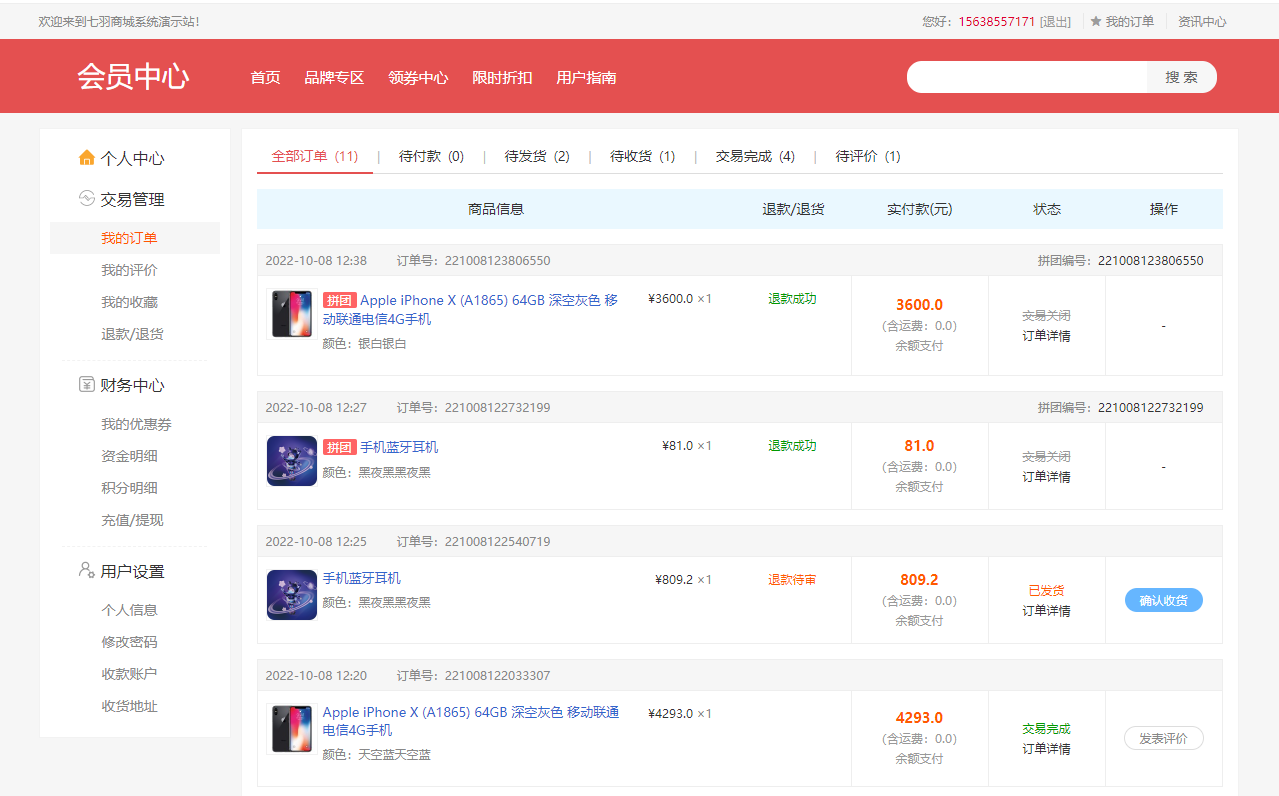This screenshot has height=796, width=1279.
Task: Switch to the 待发货 (2) tab
Action: [x=537, y=156]
